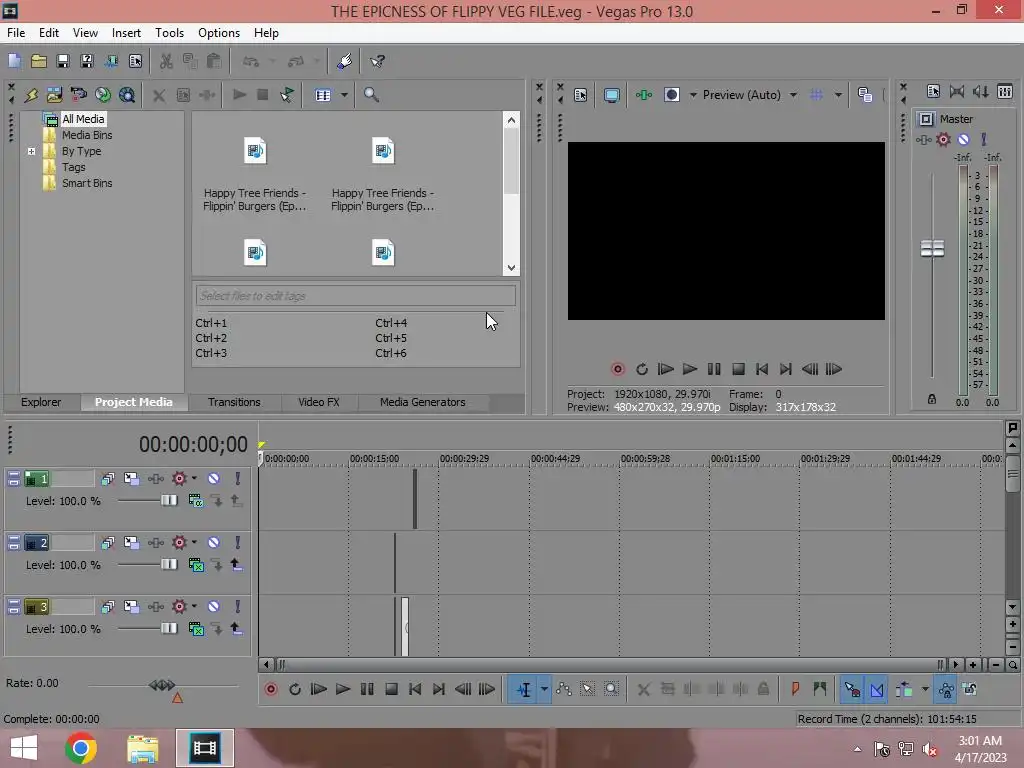Open Auto Ripple dropdown arrow
Screen dimensions: 1024x768
[x=925, y=689]
